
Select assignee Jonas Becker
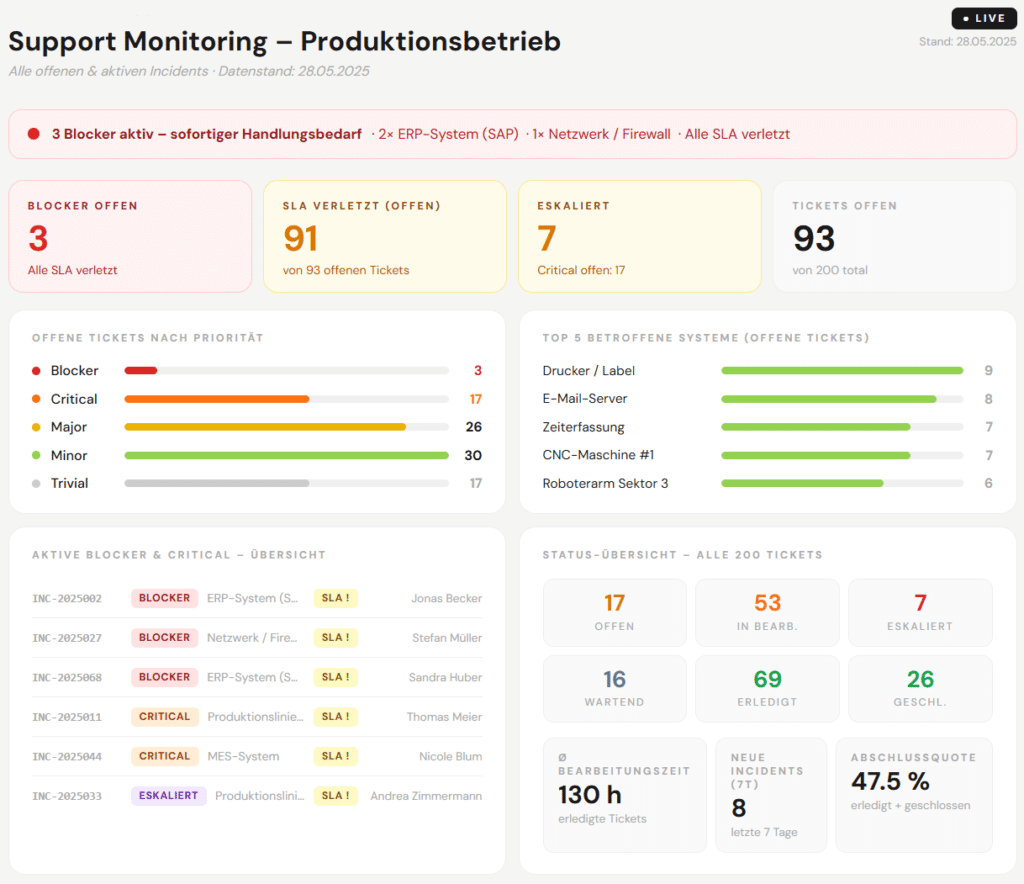click(x=447, y=598)
